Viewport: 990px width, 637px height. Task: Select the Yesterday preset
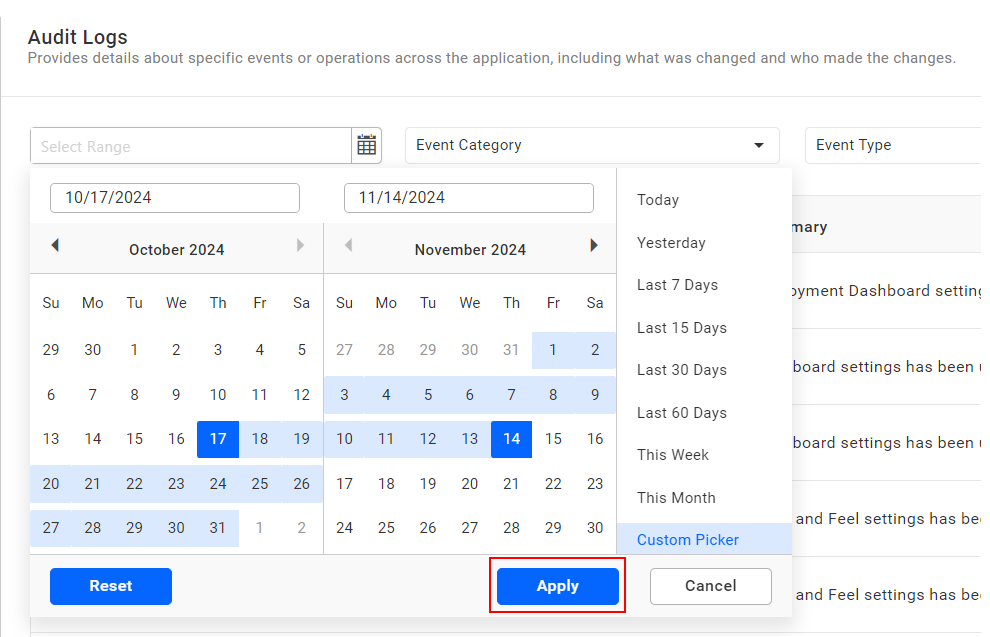coord(671,242)
